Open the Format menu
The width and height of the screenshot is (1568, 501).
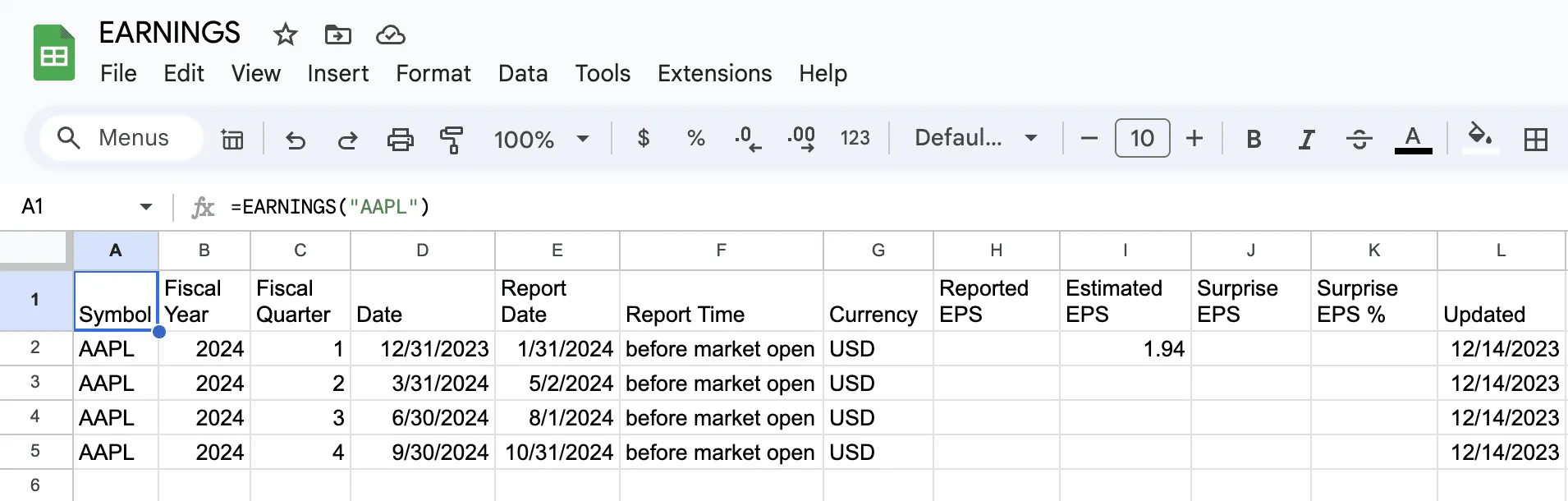pyautogui.click(x=433, y=73)
